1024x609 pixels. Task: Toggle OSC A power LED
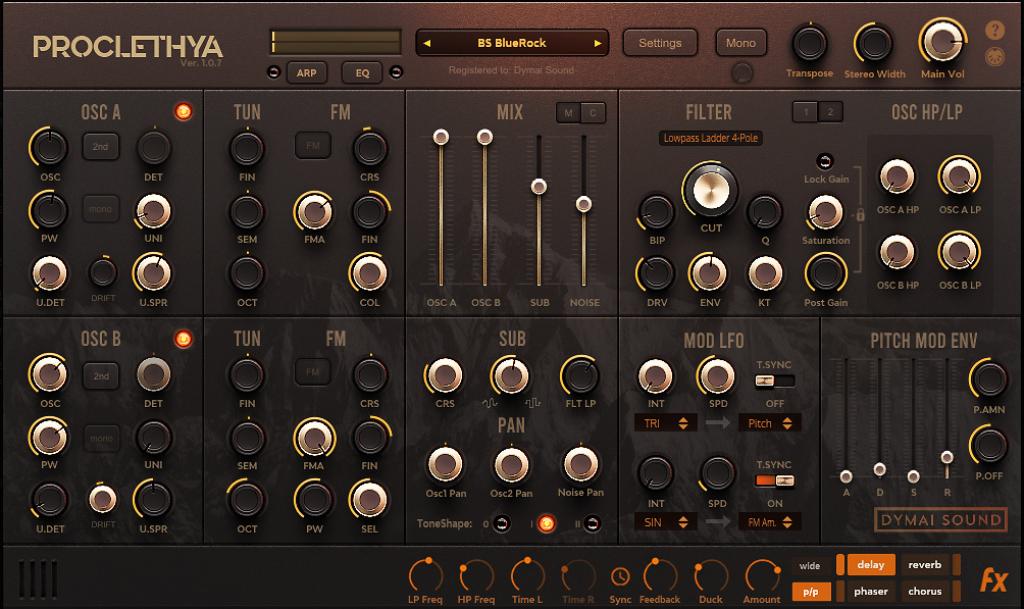[183, 112]
